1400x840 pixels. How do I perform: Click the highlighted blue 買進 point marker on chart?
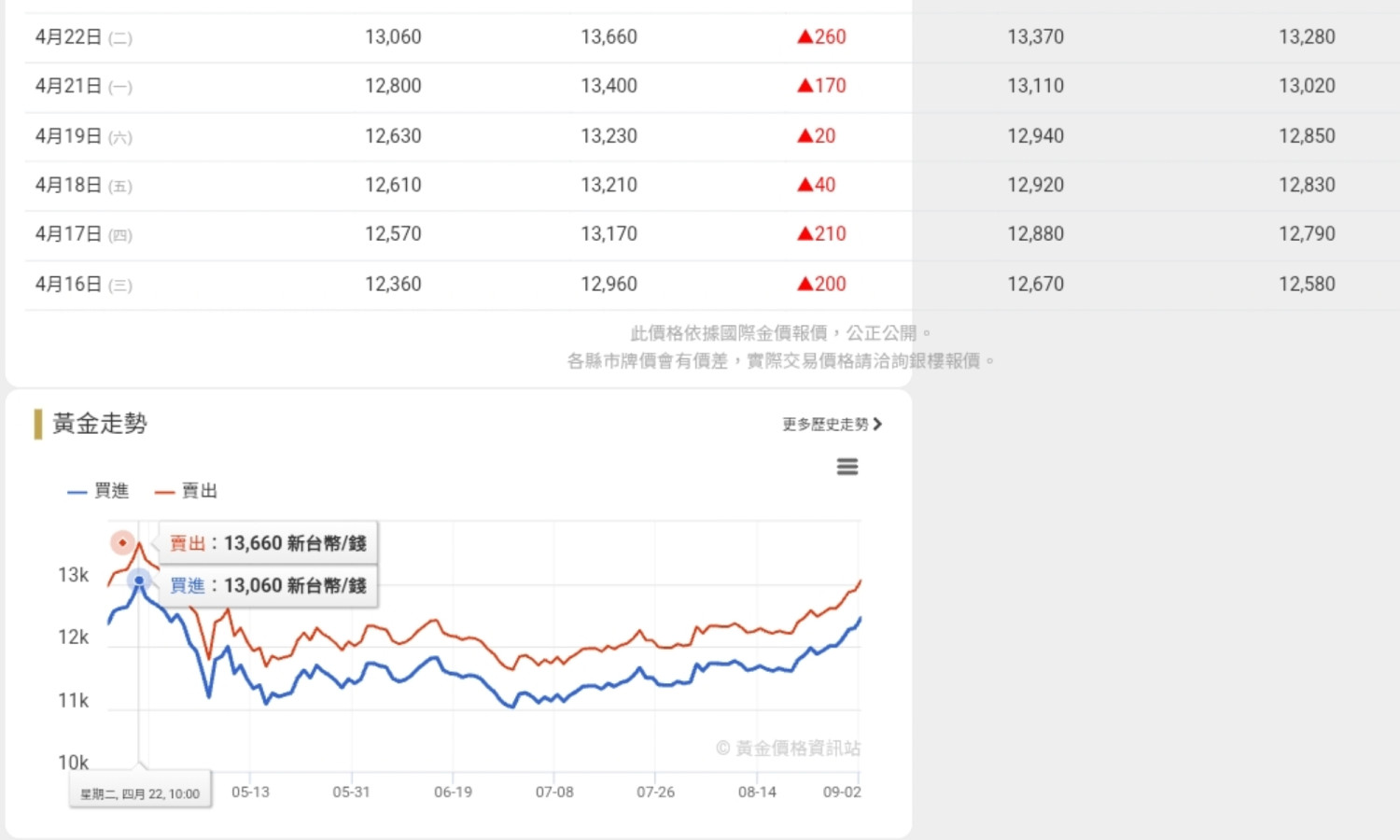(x=139, y=581)
